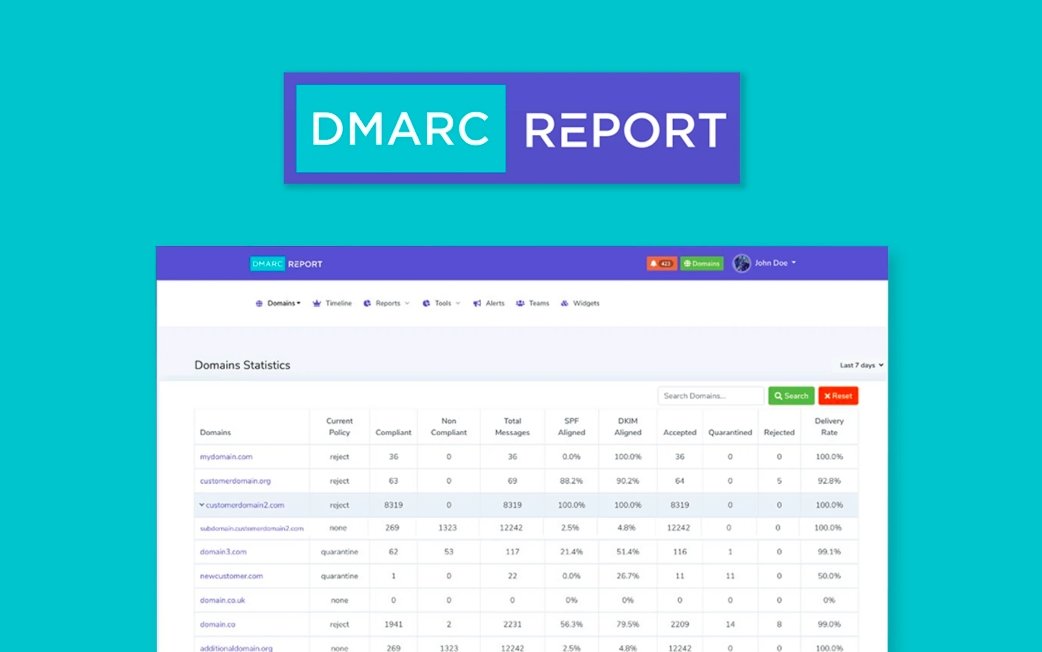Screen dimensions: 1042x652
Task: Click the green Domains button in header
Action: tap(702, 264)
